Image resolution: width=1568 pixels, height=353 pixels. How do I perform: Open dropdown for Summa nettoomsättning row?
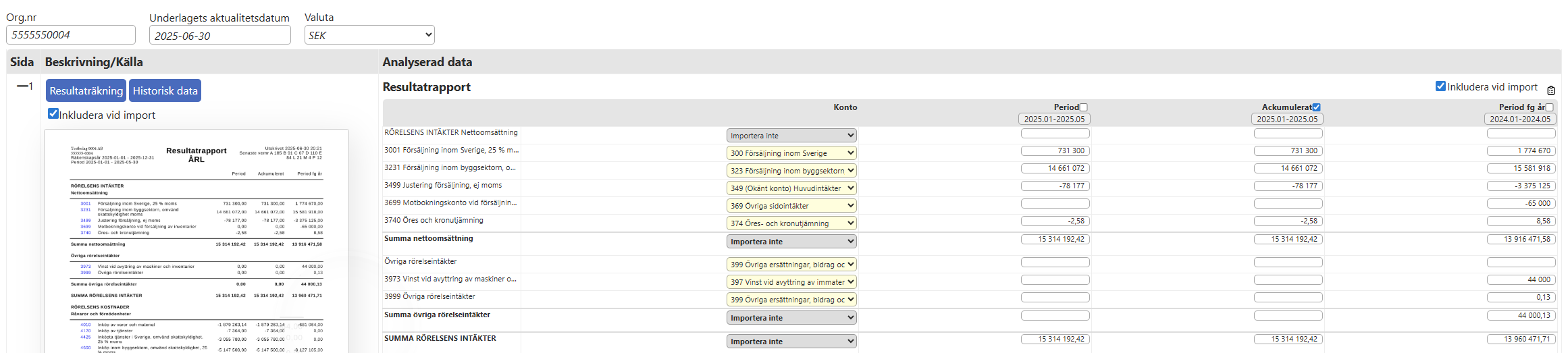coord(791,242)
